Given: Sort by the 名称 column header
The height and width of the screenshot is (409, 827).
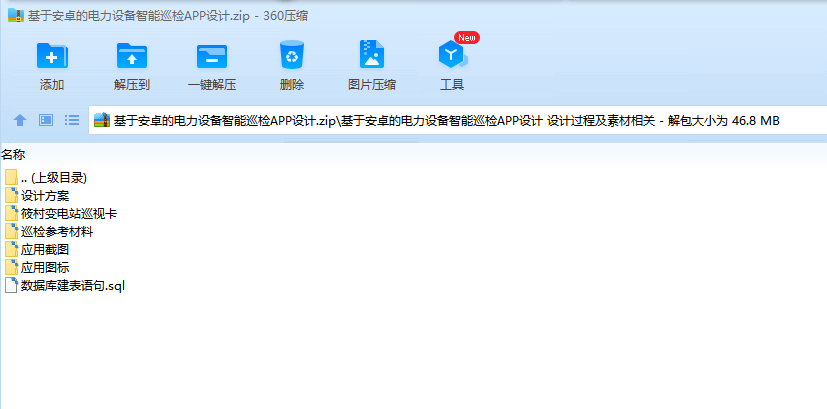Looking at the screenshot, I should tap(13, 155).
